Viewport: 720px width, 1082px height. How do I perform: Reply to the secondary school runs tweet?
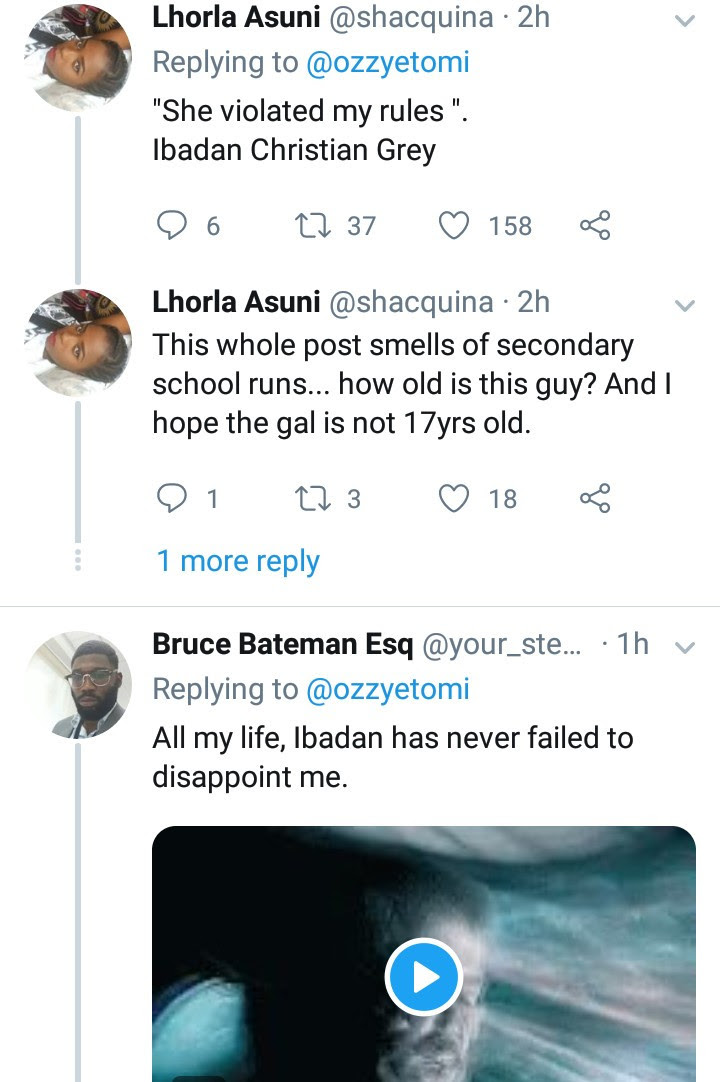click(176, 497)
